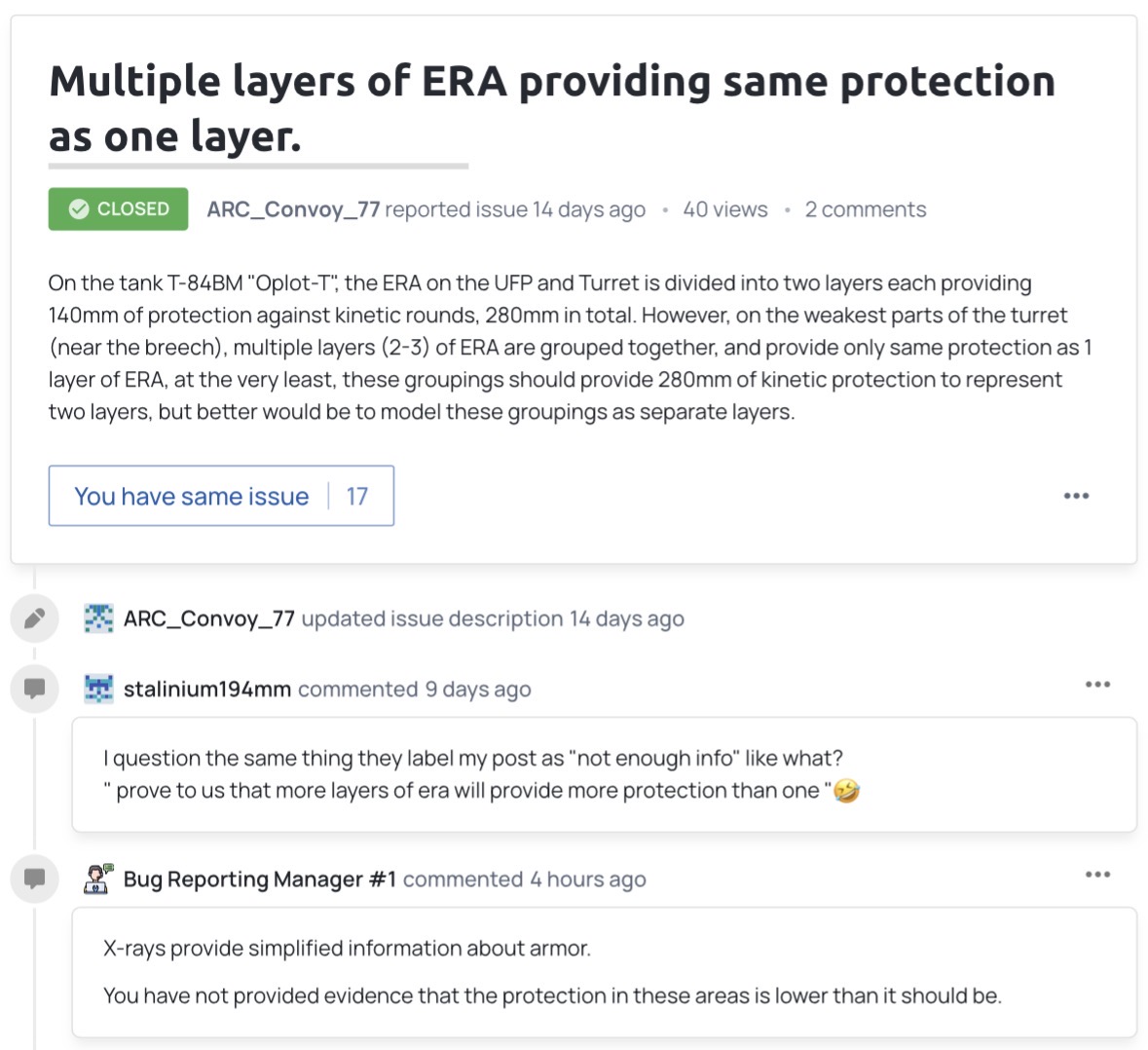The image size is (1148, 1050).
Task: Click the laughing emoji in stalinium194mm's comment
Action: (x=846, y=791)
